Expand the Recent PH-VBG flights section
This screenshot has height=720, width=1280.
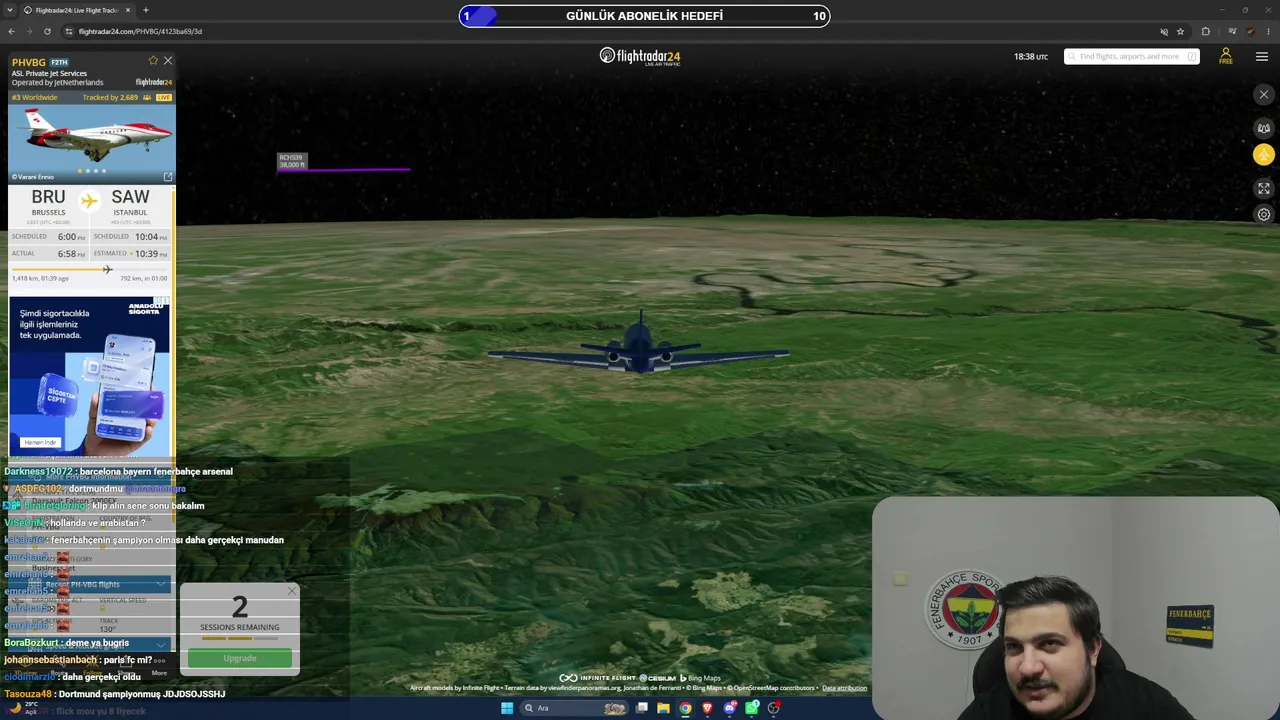coord(90,584)
